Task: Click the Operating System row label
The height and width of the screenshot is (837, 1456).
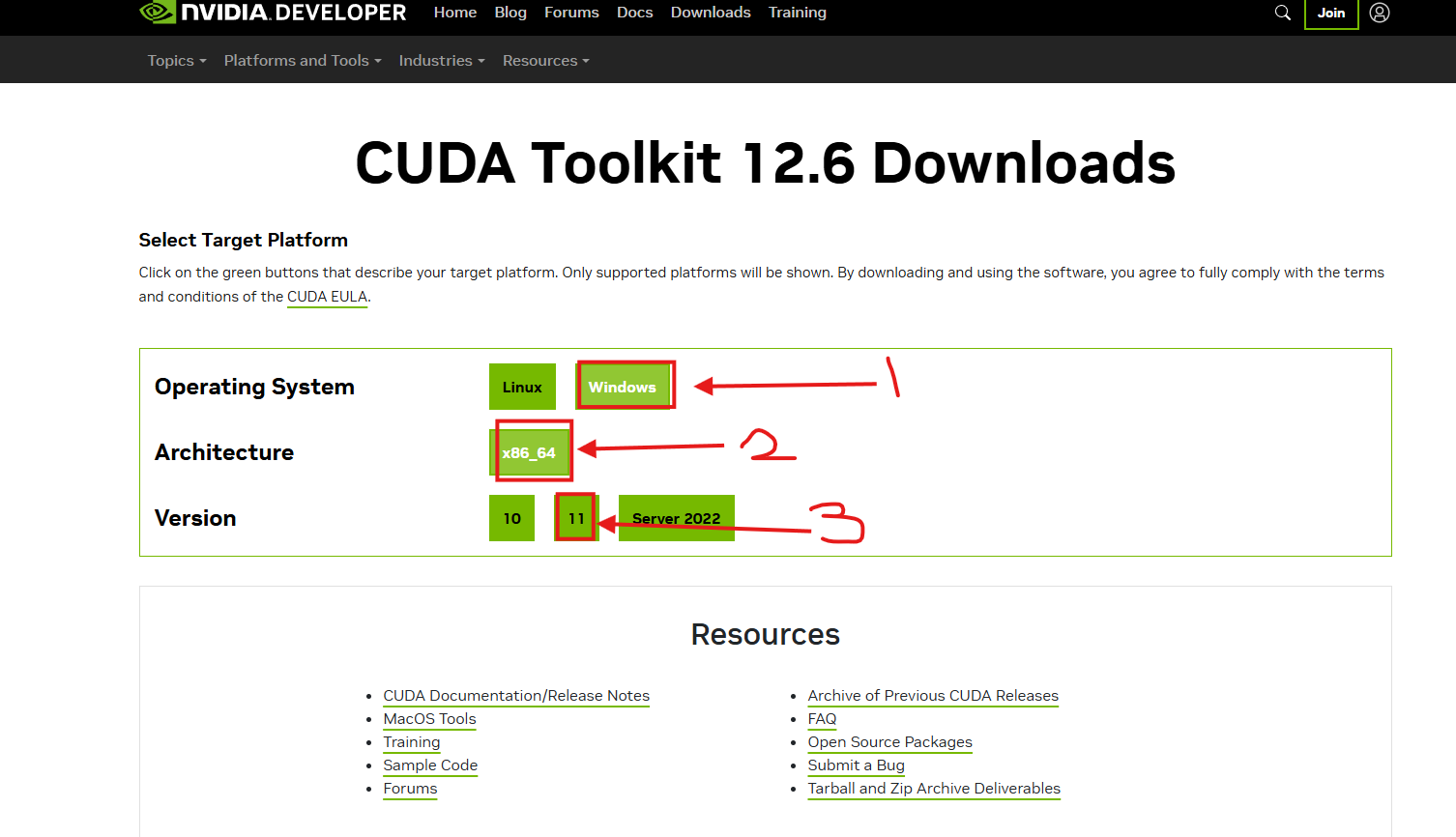Action: point(254,387)
